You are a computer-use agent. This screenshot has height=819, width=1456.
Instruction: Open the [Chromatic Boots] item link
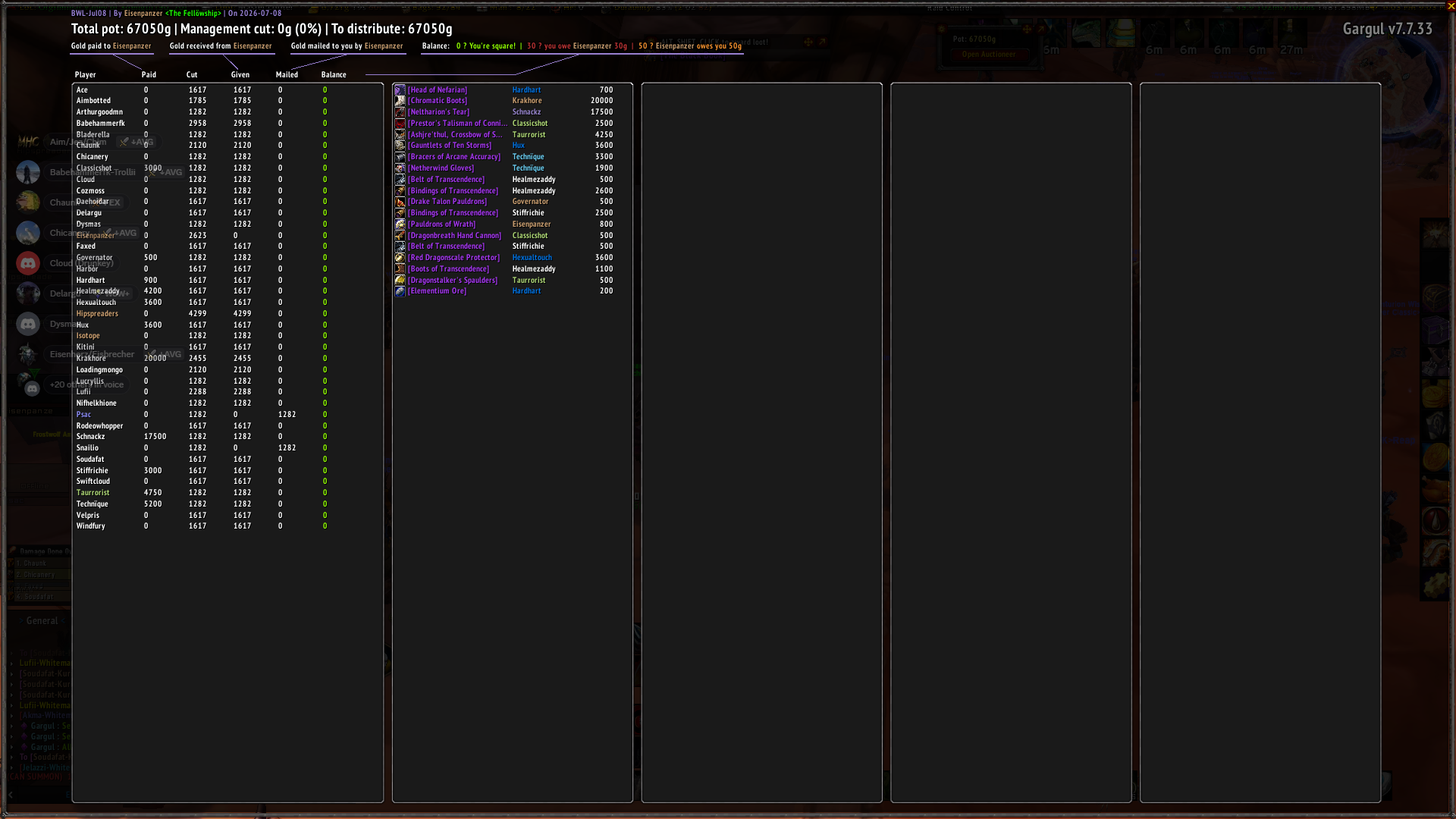tap(438, 101)
